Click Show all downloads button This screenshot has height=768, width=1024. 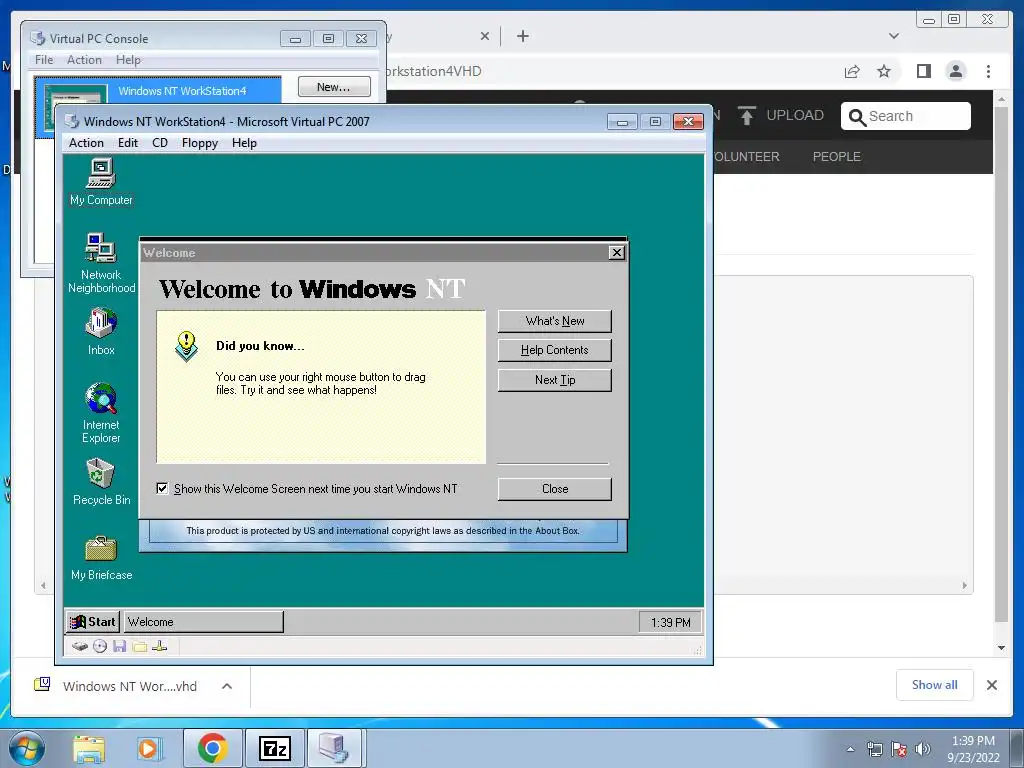935,684
